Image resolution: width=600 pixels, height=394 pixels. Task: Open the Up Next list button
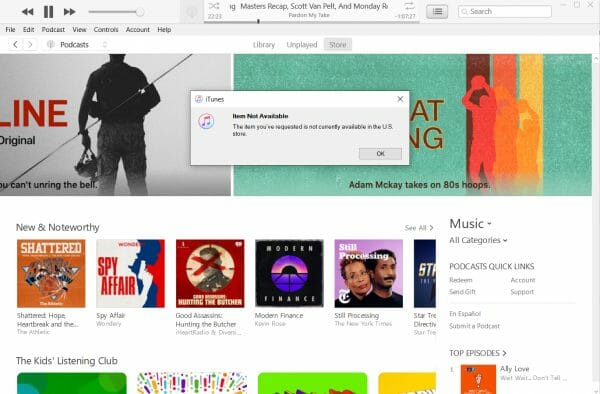437,11
